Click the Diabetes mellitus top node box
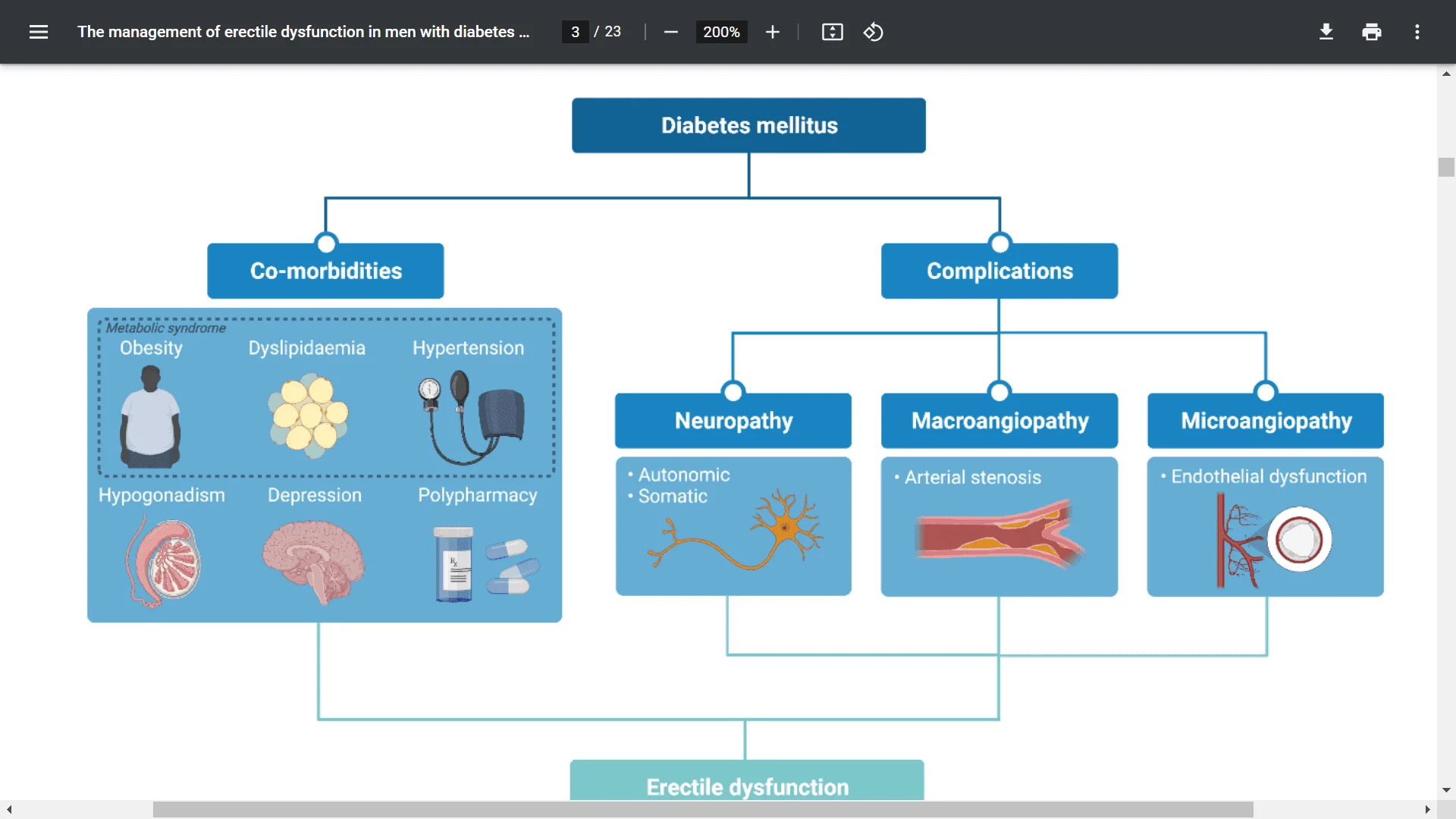Viewport: 1456px width, 819px height. (x=748, y=126)
